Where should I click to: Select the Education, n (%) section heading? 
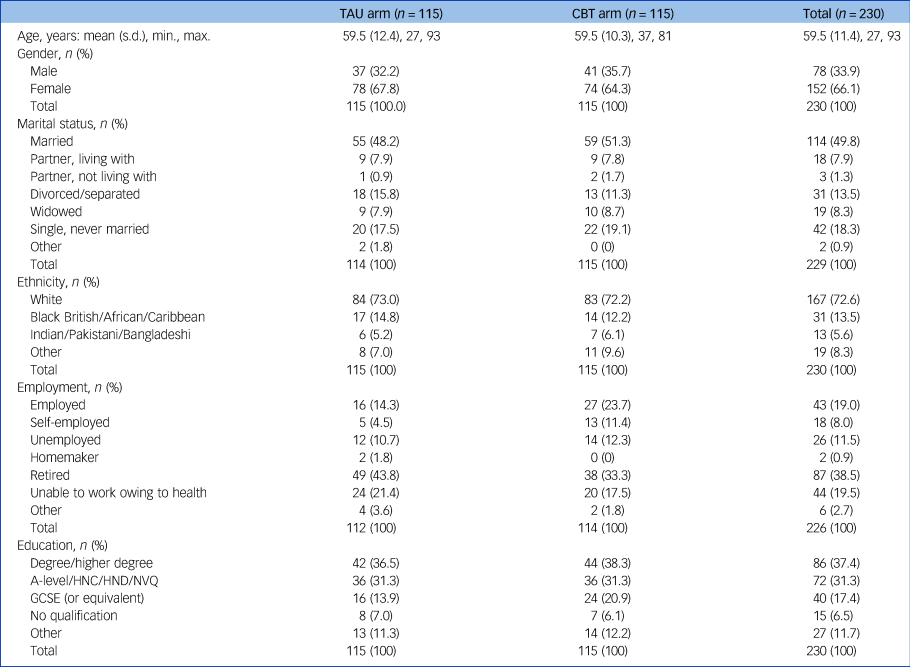coord(61,545)
